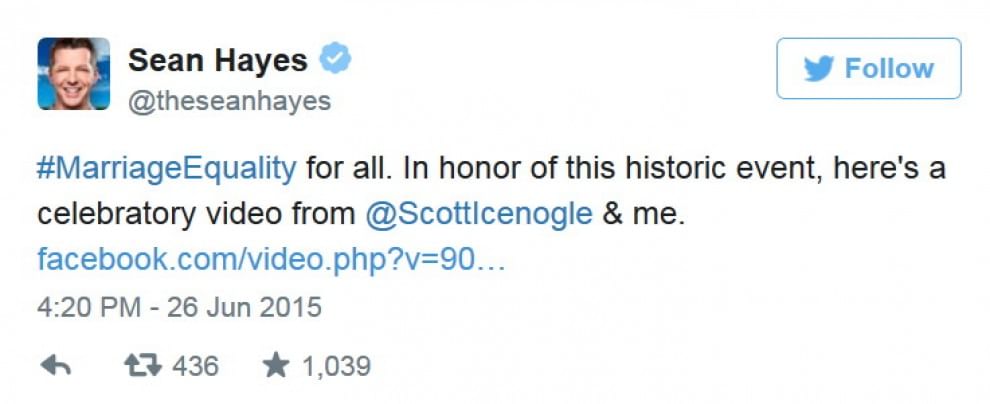This screenshot has height=404, width=990.
Task: View the 436 retweets count
Action: (195, 366)
